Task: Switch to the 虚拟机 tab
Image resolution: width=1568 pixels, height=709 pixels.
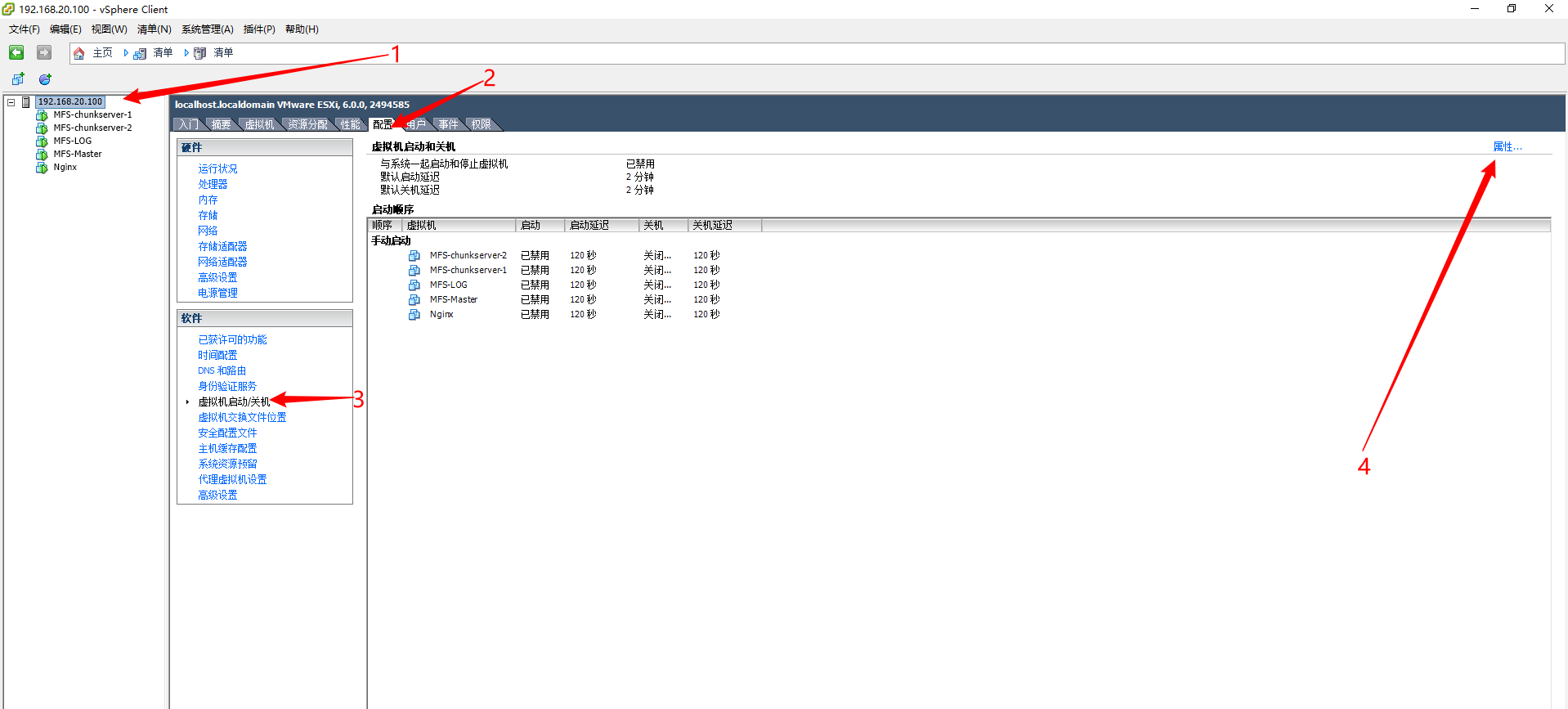Action: [x=259, y=124]
